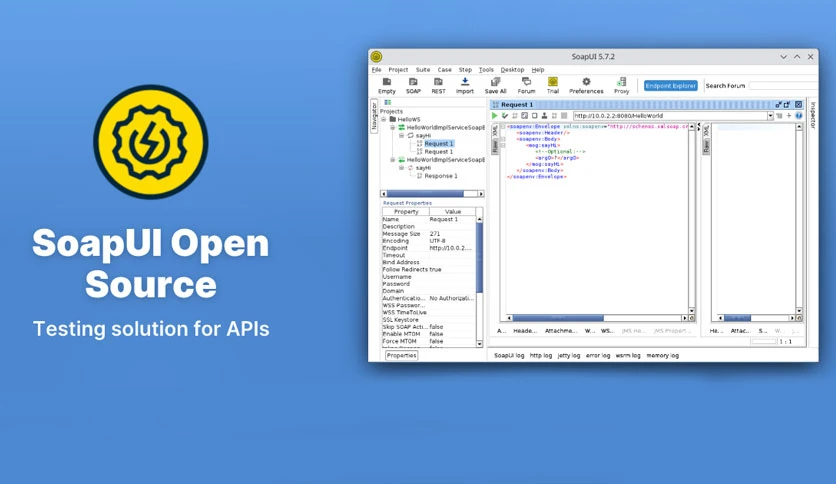Click the plus icon next to endpoint field
Image resolution: width=836 pixels, height=484 pixels.
(789, 116)
